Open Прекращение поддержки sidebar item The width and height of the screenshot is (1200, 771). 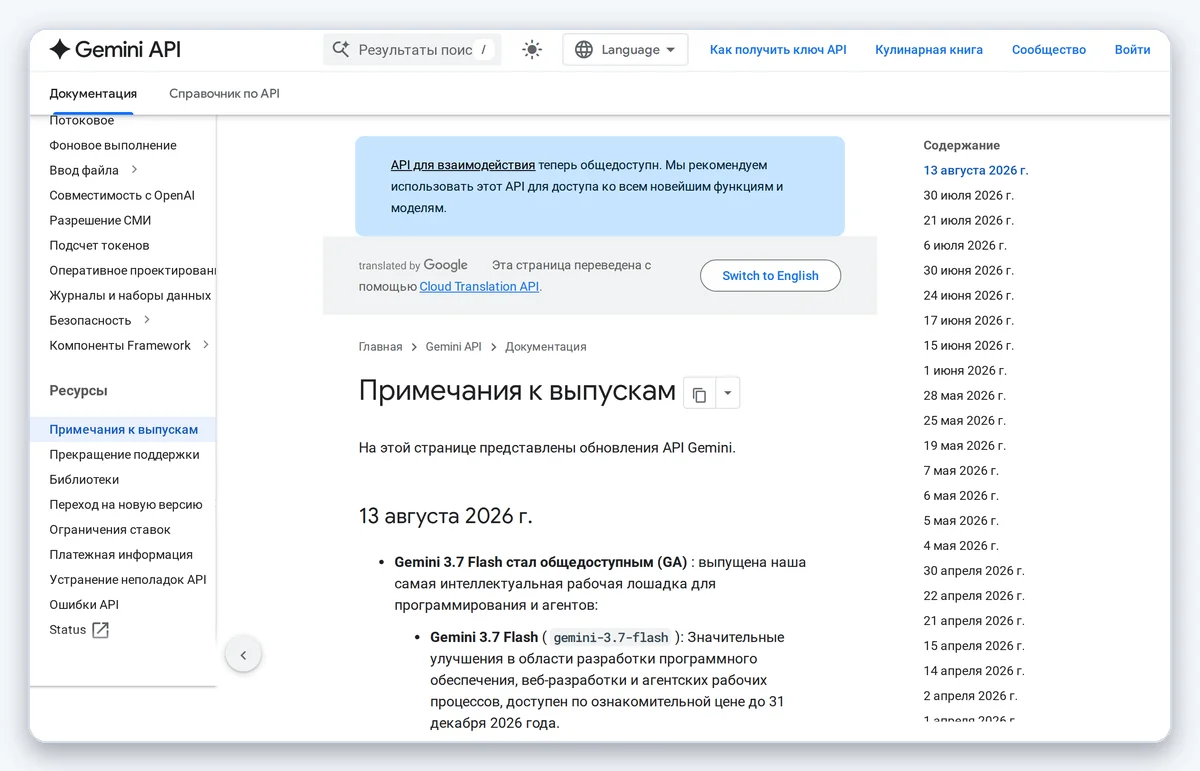[124, 455]
